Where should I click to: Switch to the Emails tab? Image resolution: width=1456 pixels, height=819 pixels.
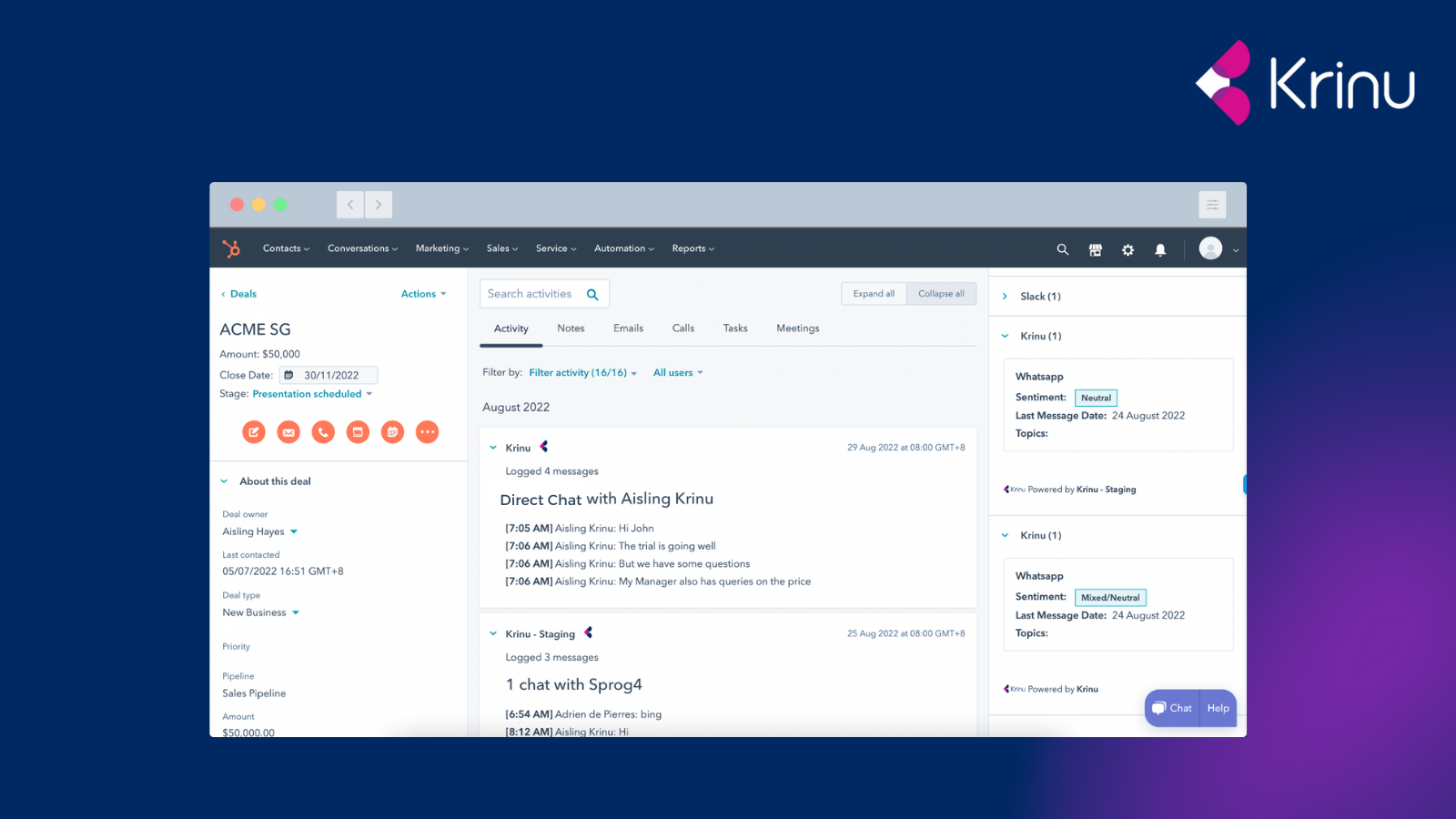pyautogui.click(x=628, y=329)
